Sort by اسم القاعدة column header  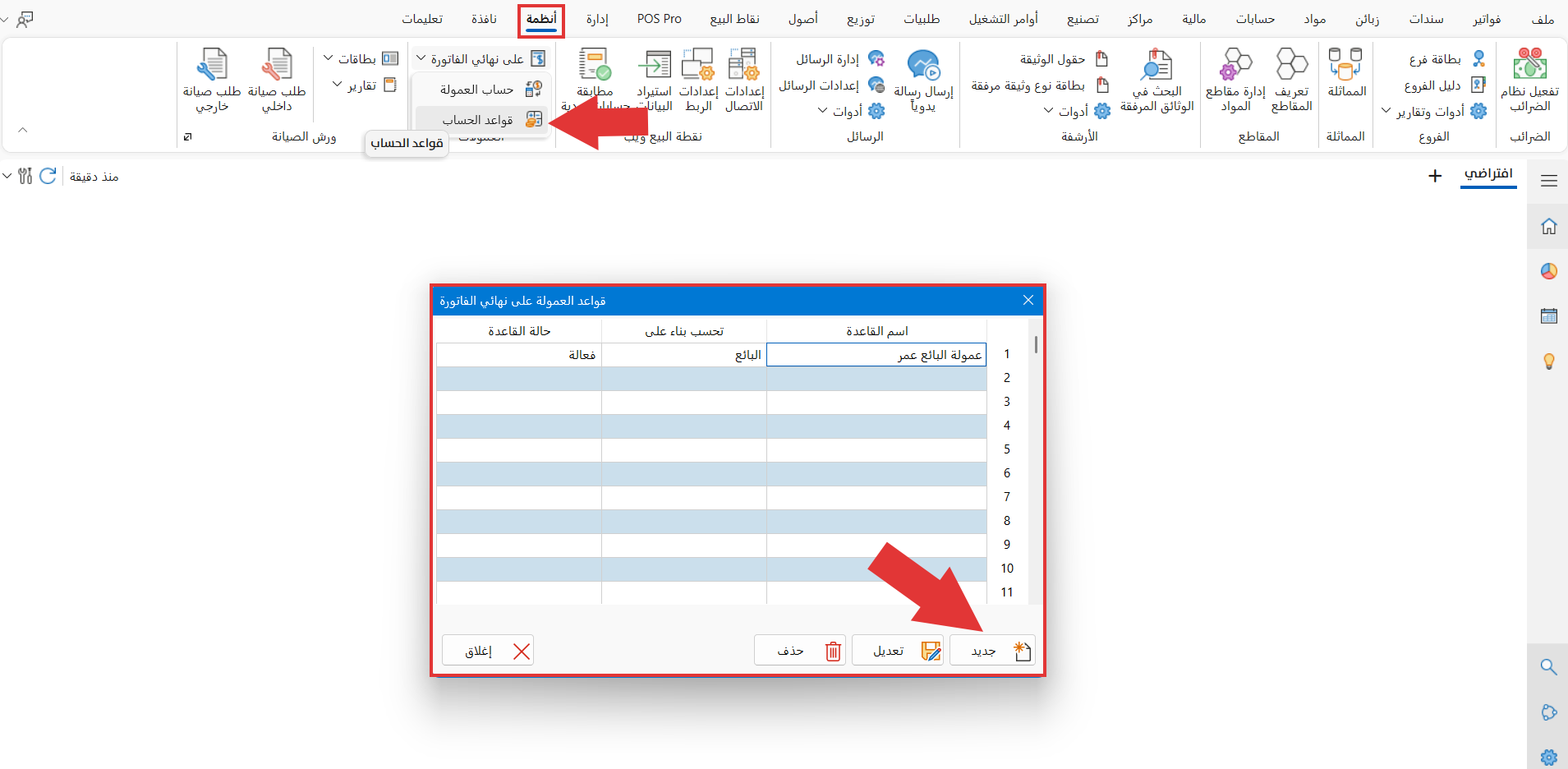point(876,331)
